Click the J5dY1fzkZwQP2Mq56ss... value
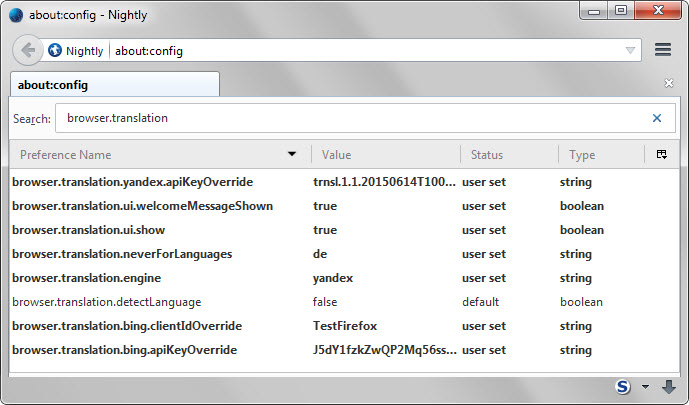The height and width of the screenshot is (405, 689). click(384, 350)
